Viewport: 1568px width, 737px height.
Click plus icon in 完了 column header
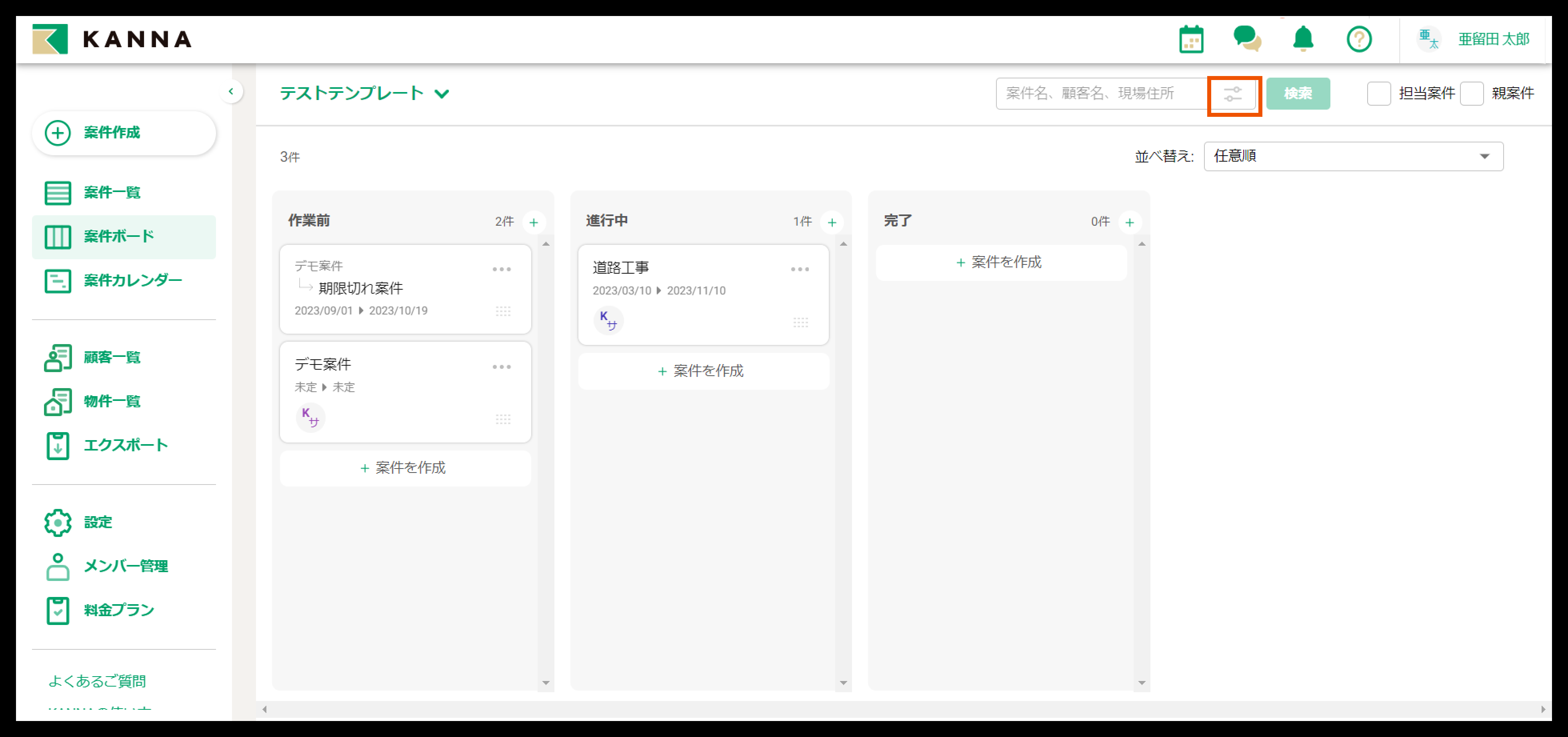point(1130,222)
